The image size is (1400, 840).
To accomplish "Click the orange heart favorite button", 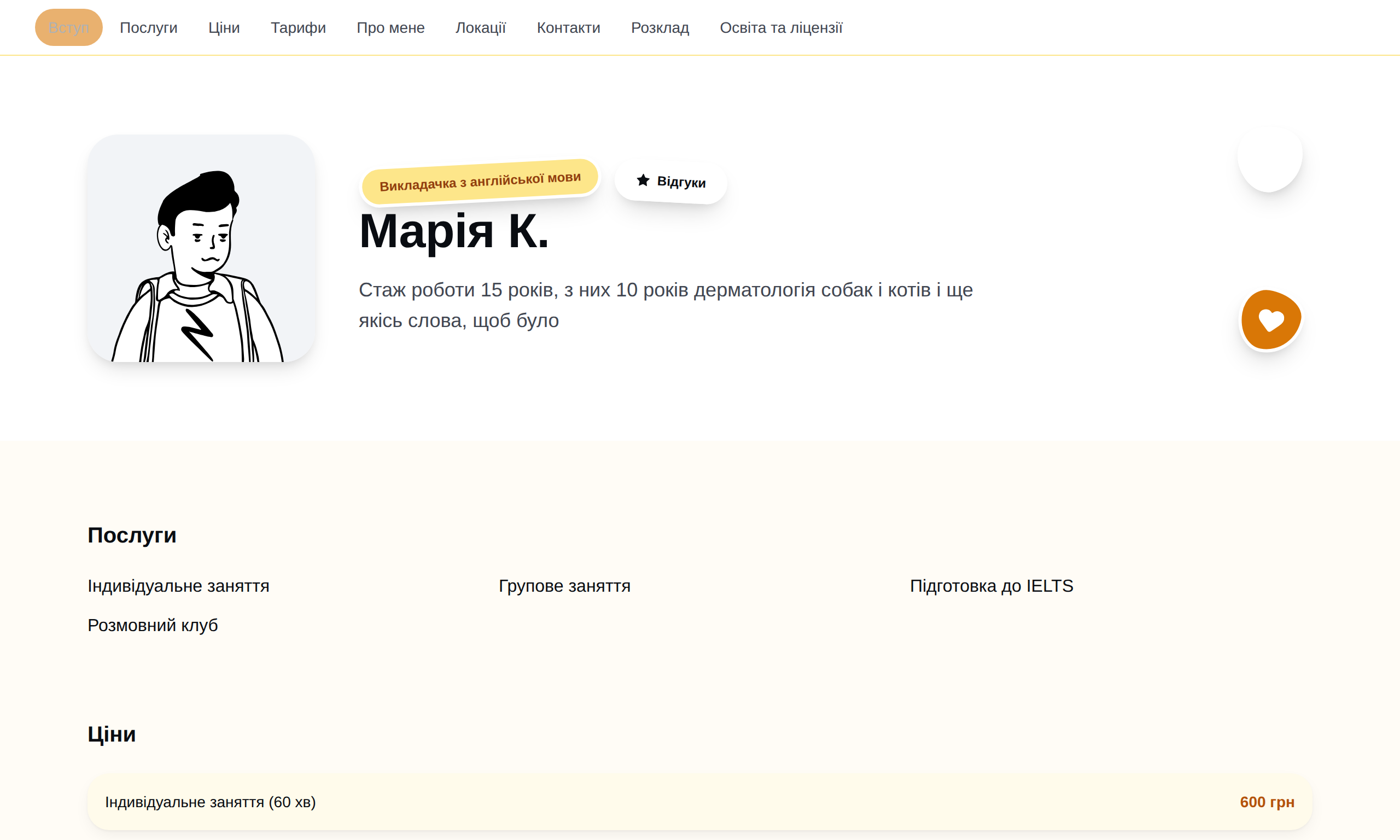I will coord(1270,320).
